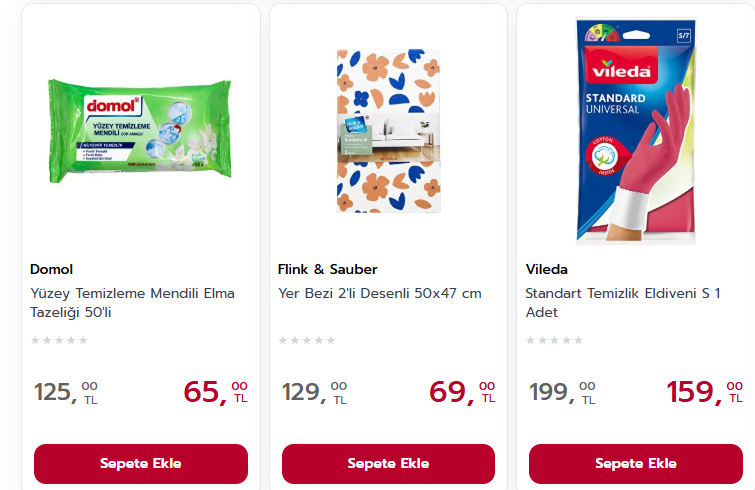755x490 pixels.
Task: Open the Domol cleaning wipes product image
Action: [x=140, y=131]
